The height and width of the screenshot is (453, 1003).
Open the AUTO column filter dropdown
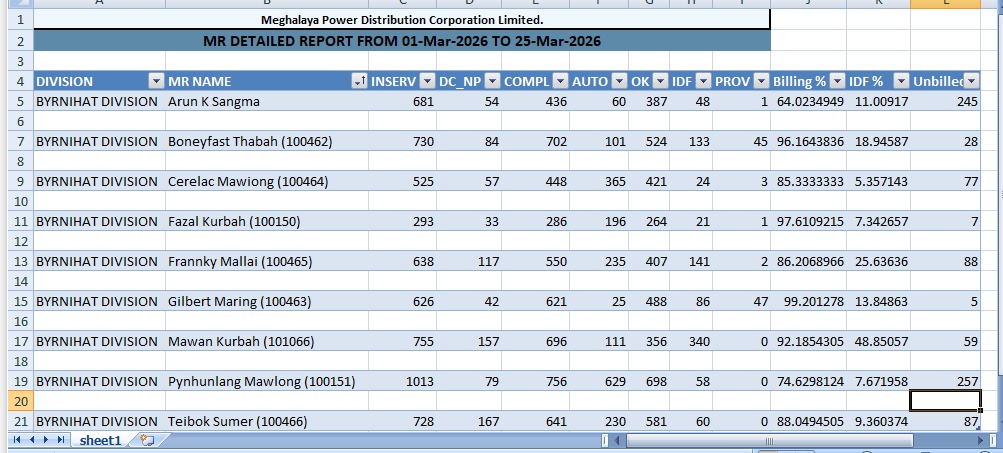tap(621, 81)
